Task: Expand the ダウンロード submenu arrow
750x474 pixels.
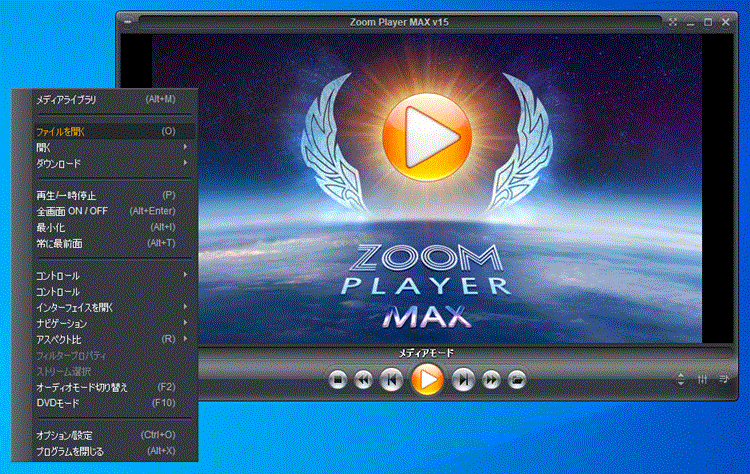Action: coord(185,163)
